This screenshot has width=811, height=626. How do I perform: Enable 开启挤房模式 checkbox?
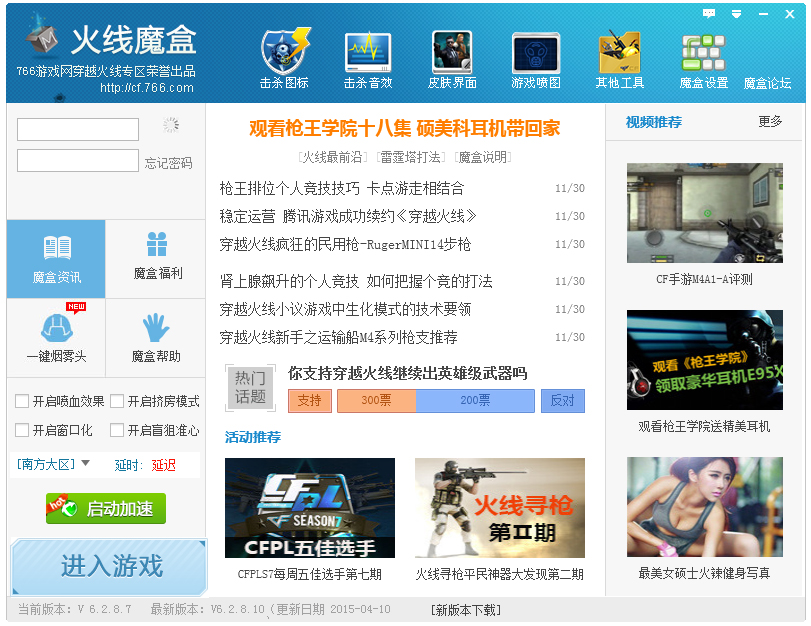coord(117,401)
